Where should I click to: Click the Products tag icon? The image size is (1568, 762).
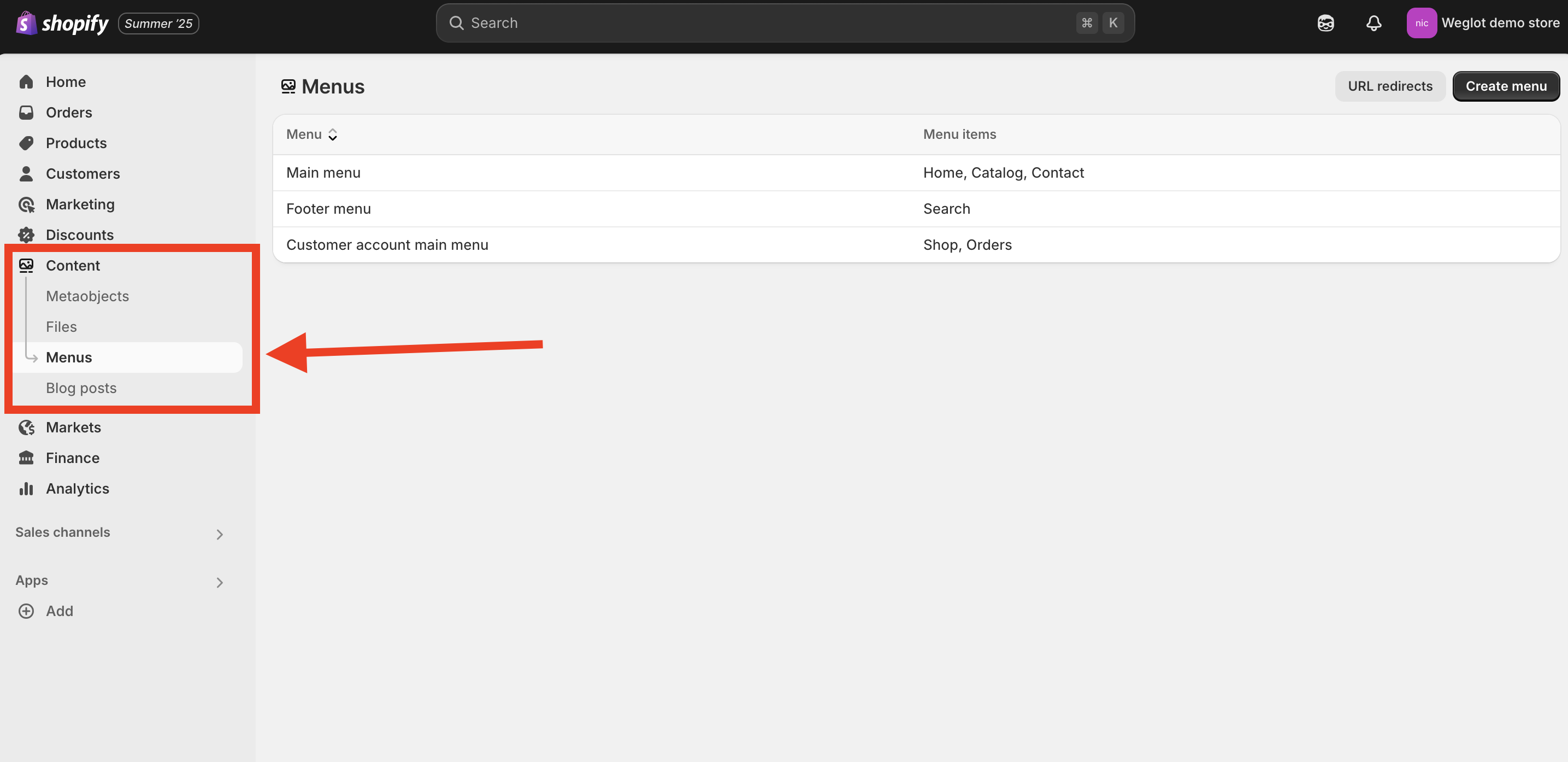(26, 143)
